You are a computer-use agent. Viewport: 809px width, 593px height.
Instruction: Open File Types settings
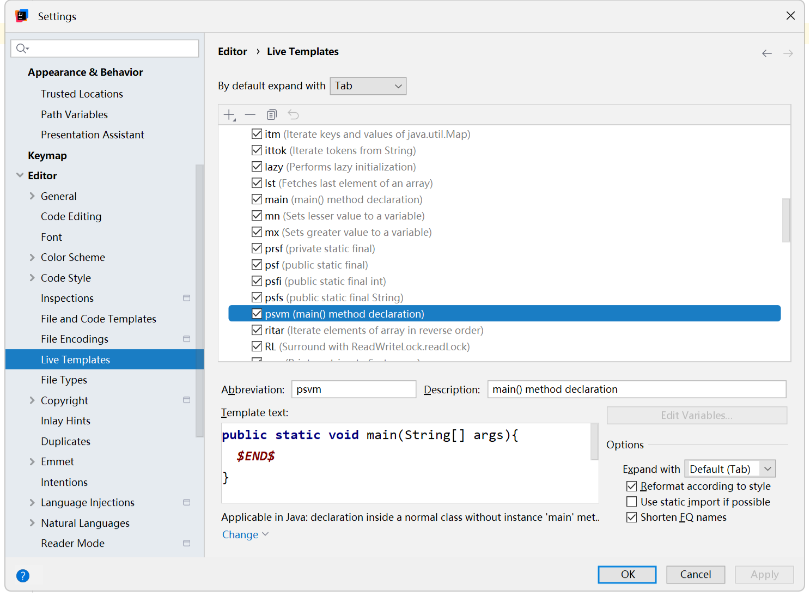64,380
